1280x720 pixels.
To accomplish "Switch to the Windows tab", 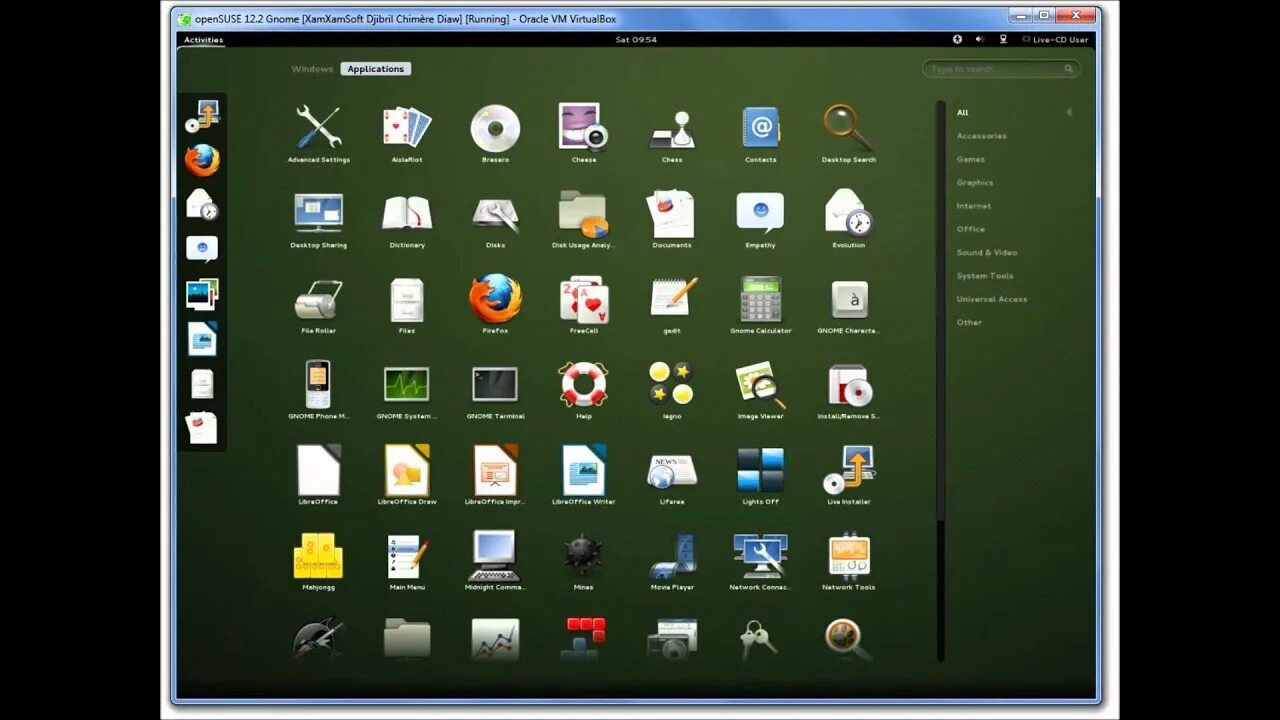I will pyautogui.click(x=312, y=69).
